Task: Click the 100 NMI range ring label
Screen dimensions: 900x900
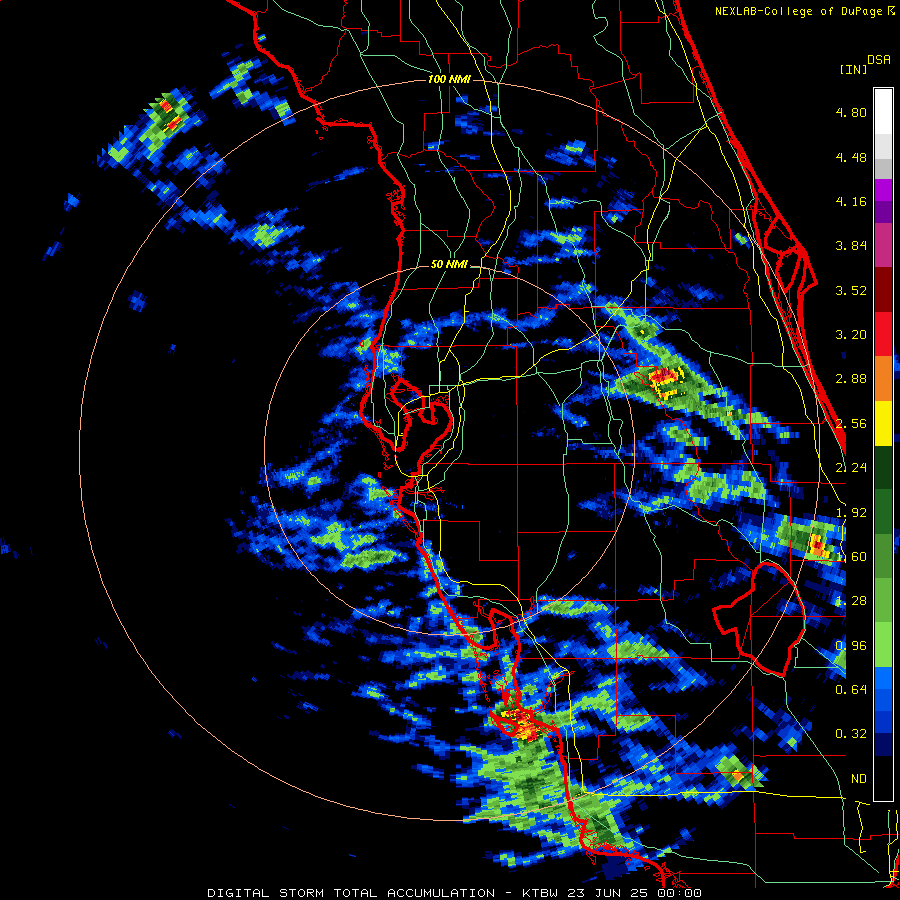Action: (449, 79)
